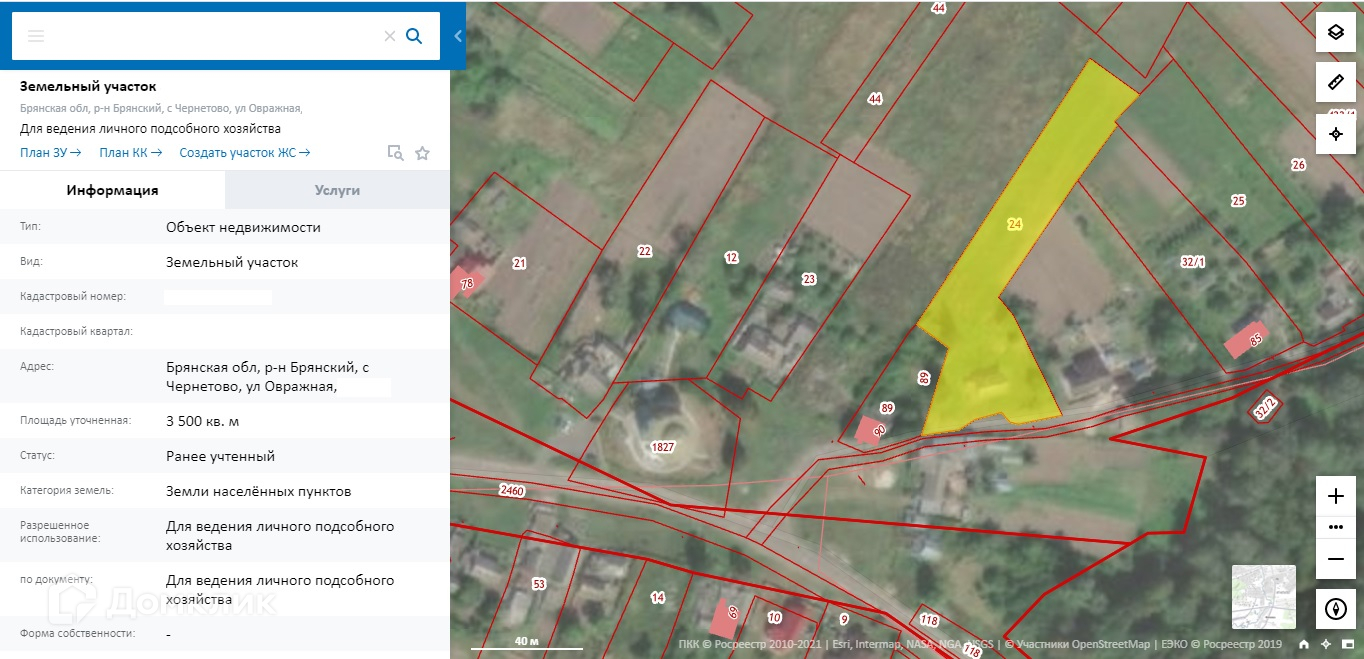Click the 40 м scale bar
The height and width of the screenshot is (659, 1364).
click(526, 643)
